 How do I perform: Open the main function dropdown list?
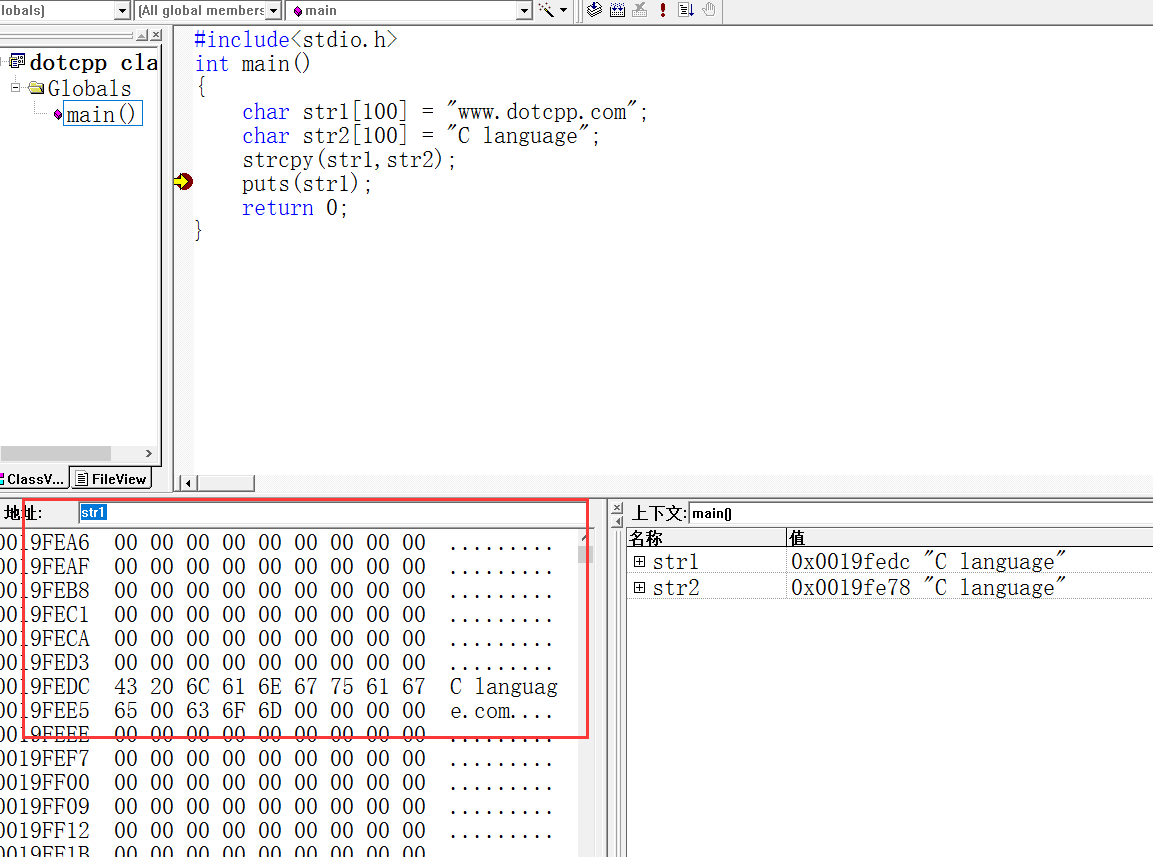524,10
